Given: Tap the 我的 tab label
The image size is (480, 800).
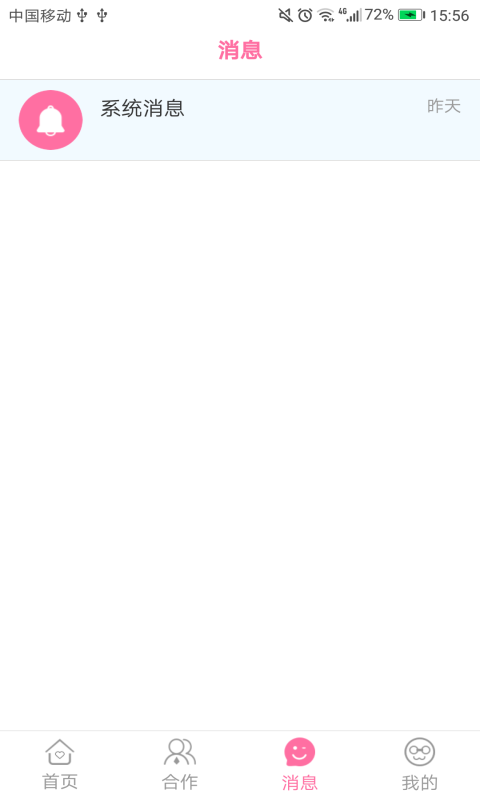Looking at the screenshot, I should 419,782.
